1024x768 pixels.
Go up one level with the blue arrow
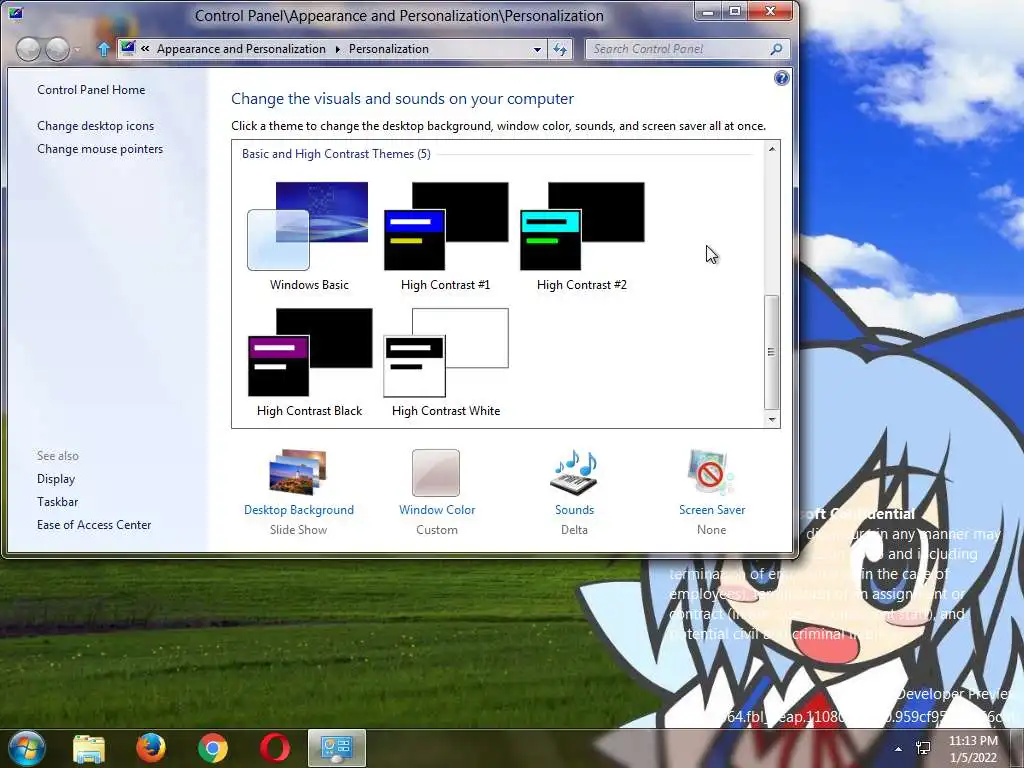103,49
